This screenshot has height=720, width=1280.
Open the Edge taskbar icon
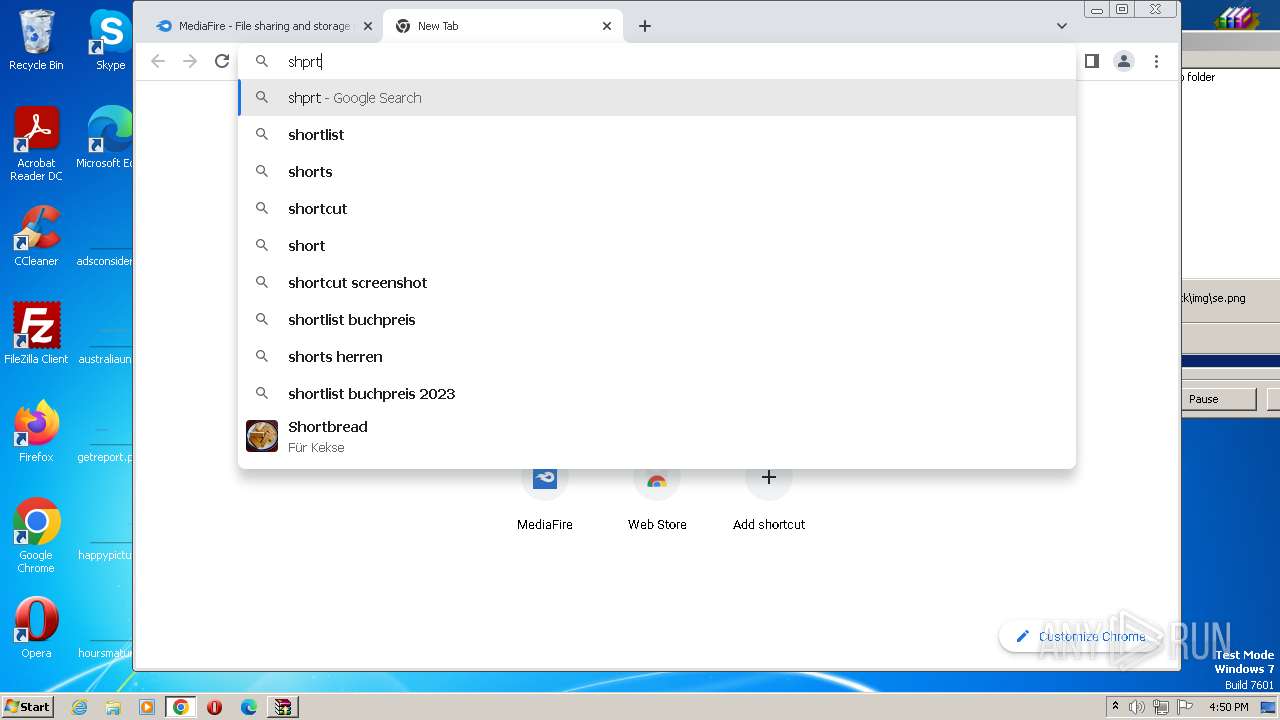tap(249, 707)
